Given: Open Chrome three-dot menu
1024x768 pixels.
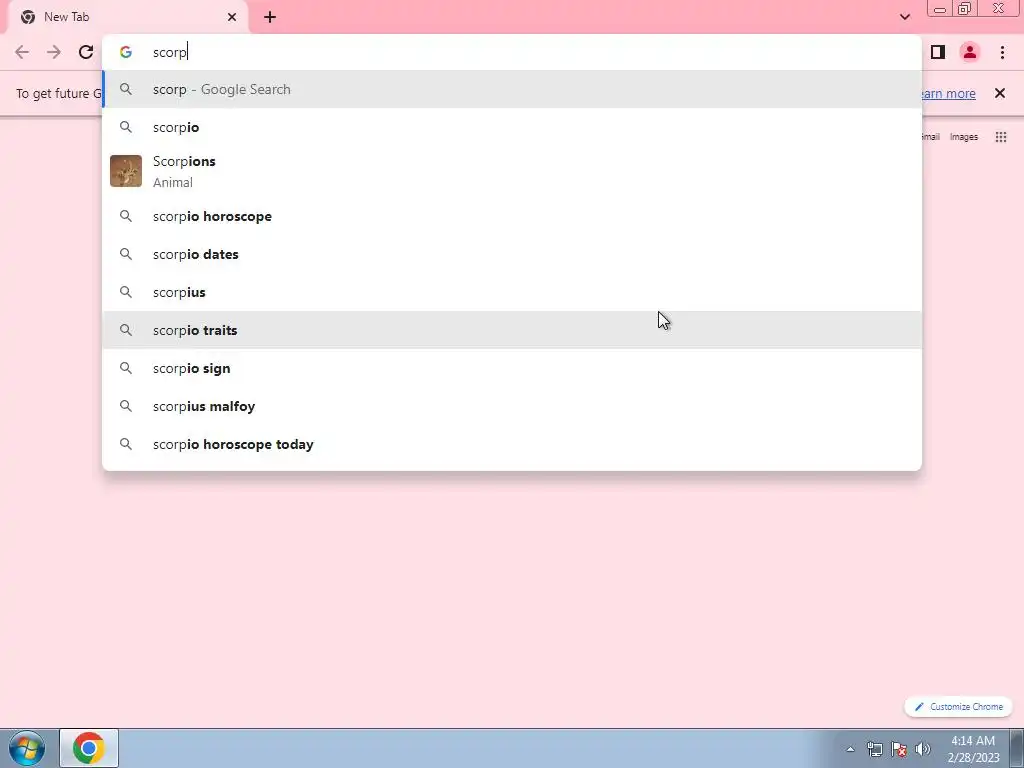Looking at the screenshot, I should point(1002,52).
